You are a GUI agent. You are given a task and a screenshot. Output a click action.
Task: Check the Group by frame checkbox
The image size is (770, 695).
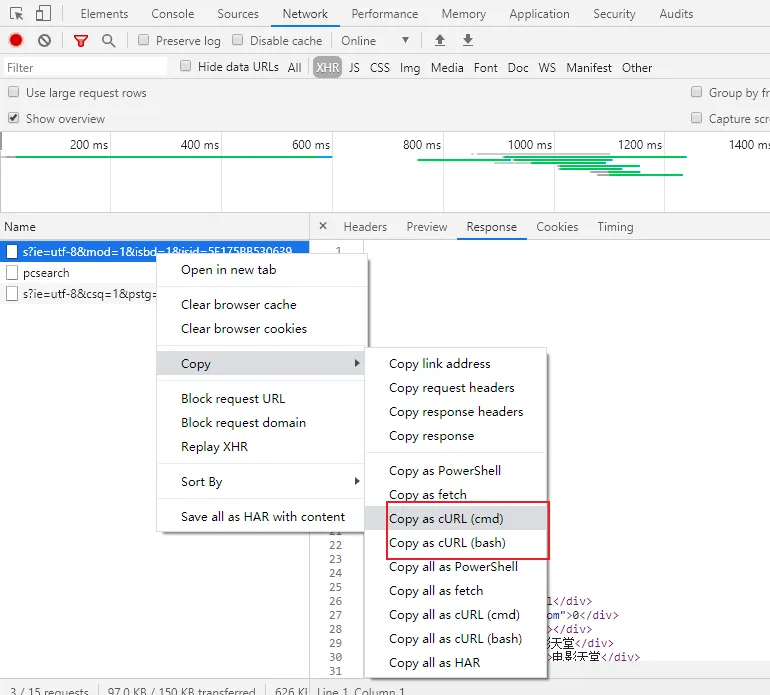[x=696, y=92]
